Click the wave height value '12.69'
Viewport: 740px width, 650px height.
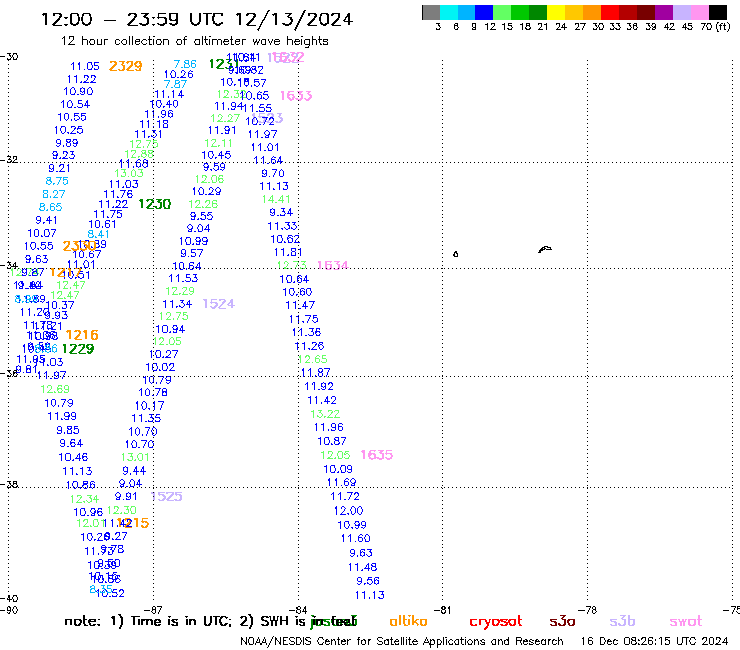(55, 389)
